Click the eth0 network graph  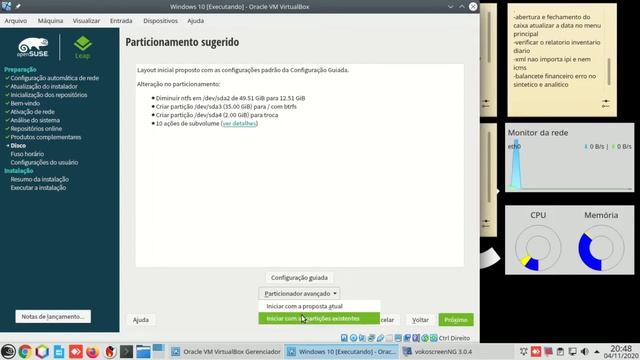(x=569, y=165)
